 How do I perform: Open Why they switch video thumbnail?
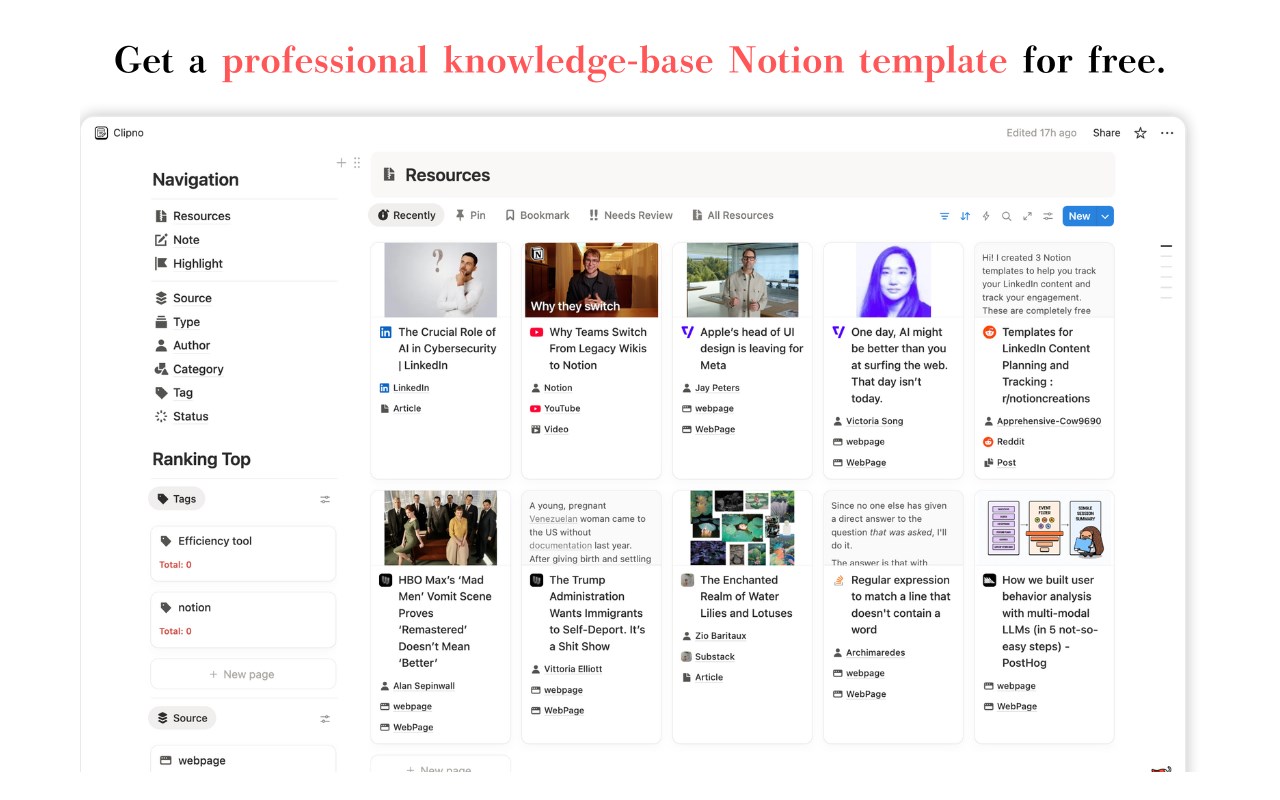[591, 280]
